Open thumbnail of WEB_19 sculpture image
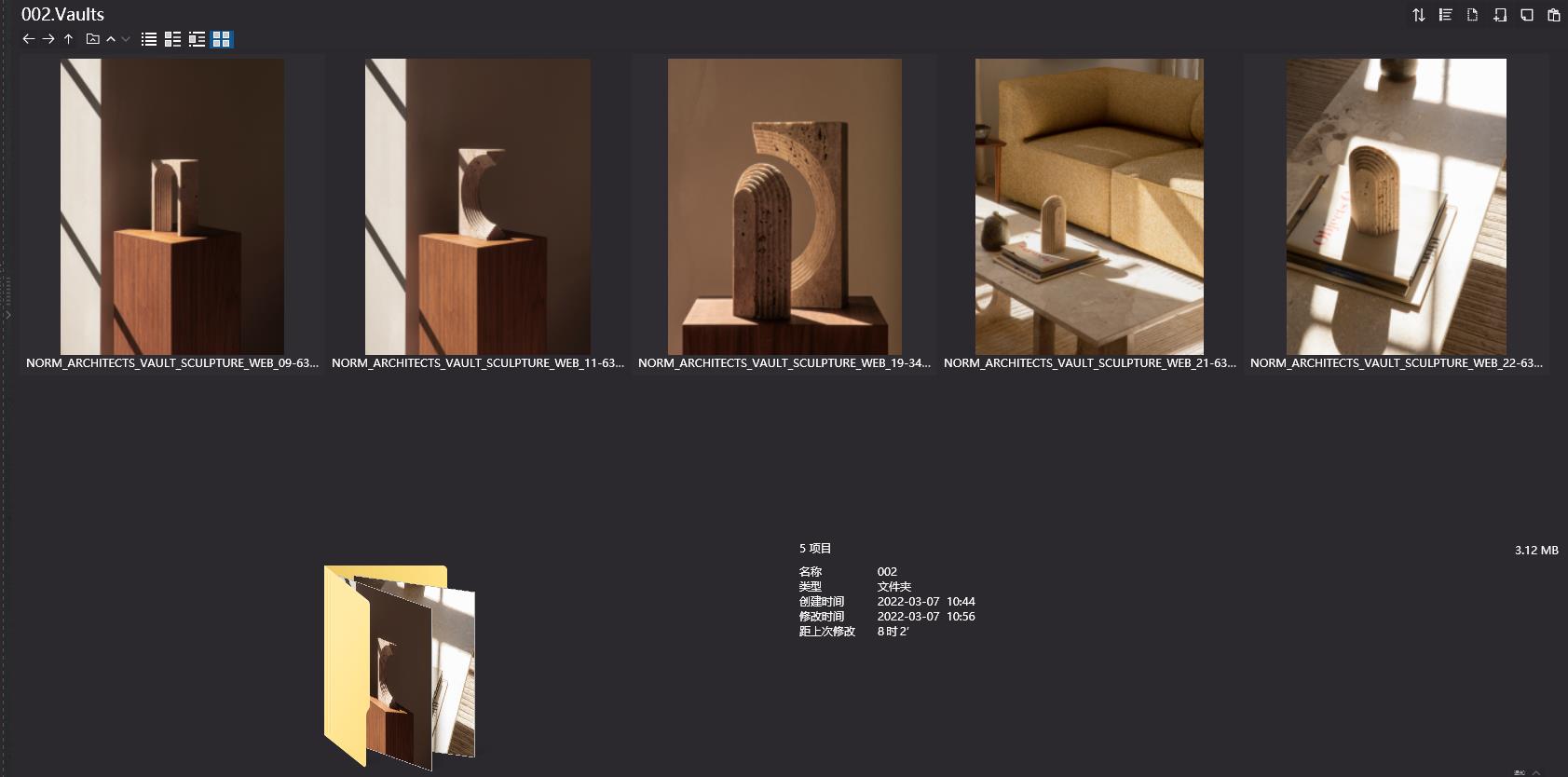Viewport: 1568px width, 777px height. [x=784, y=207]
